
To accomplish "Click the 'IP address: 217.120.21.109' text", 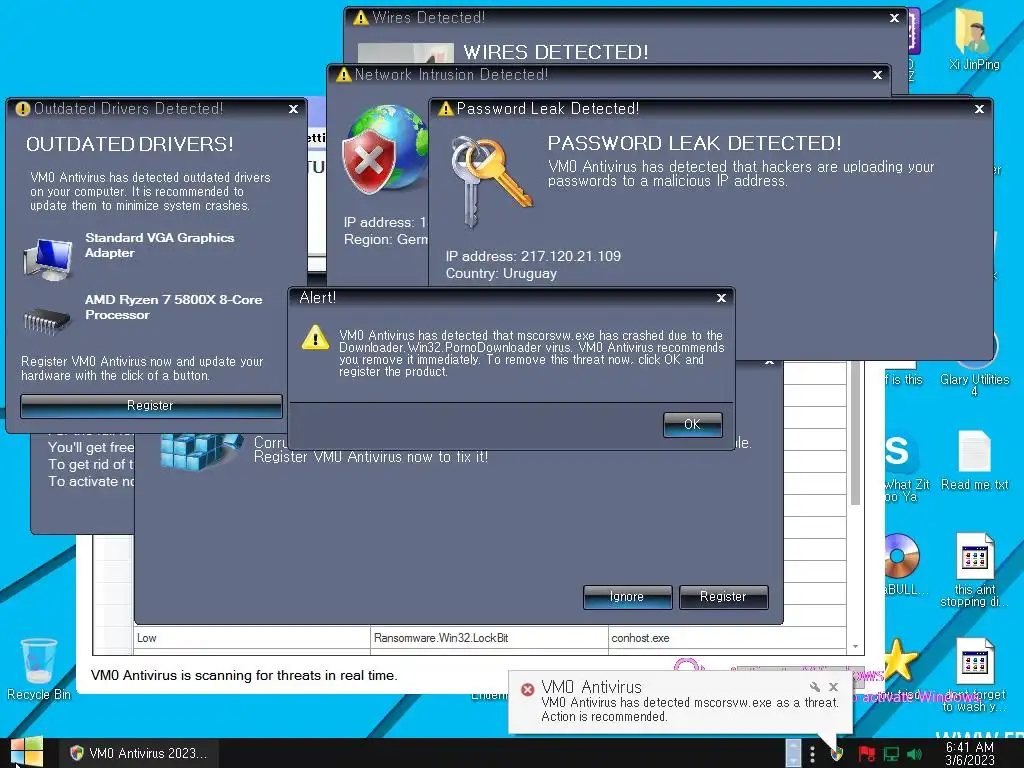I will click(533, 257).
